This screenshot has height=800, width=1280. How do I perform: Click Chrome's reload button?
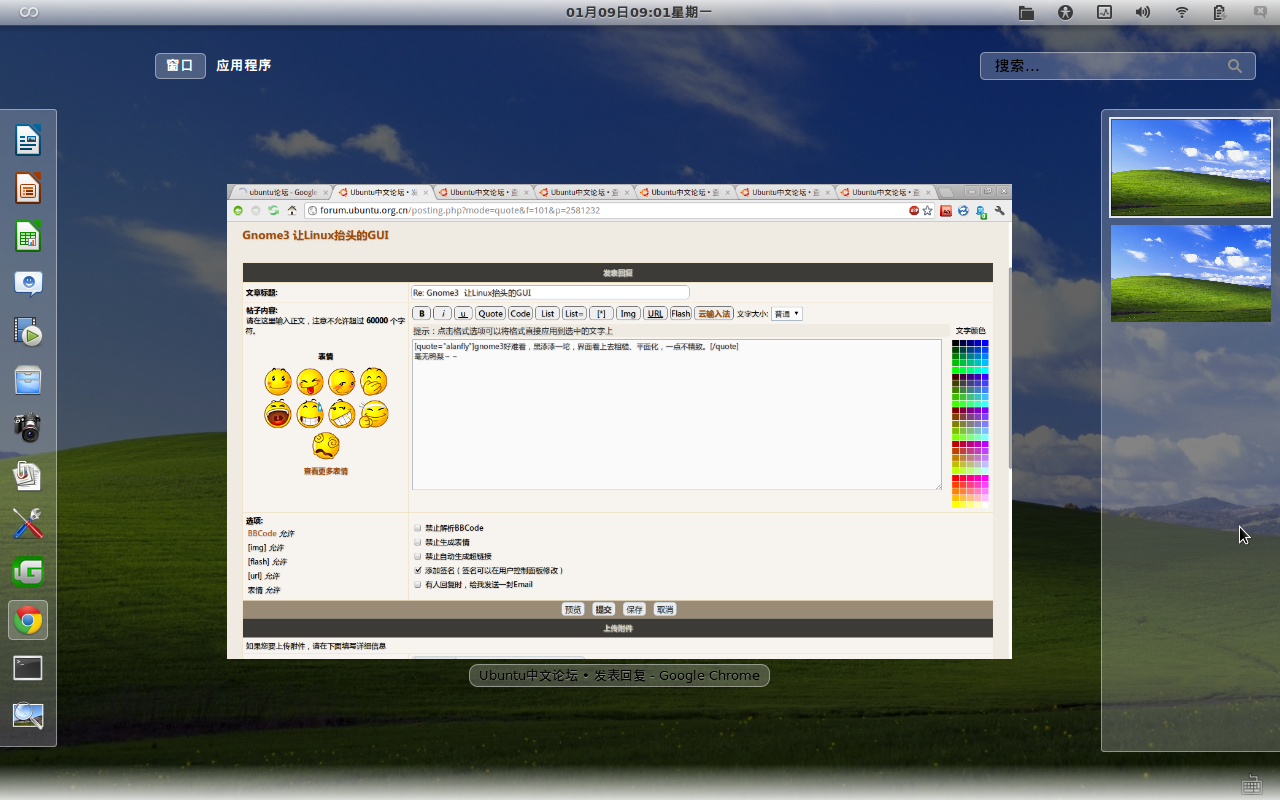273,211
